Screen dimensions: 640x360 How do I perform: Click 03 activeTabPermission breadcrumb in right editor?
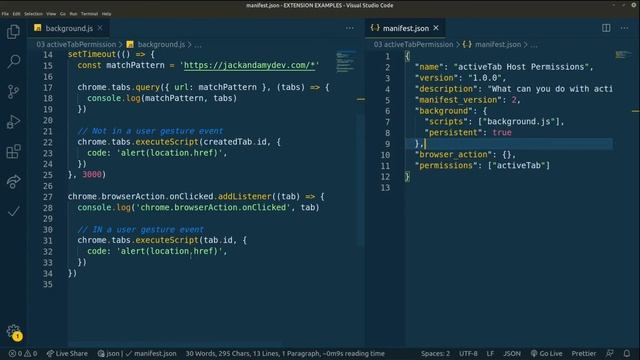[x=413, y=44]
